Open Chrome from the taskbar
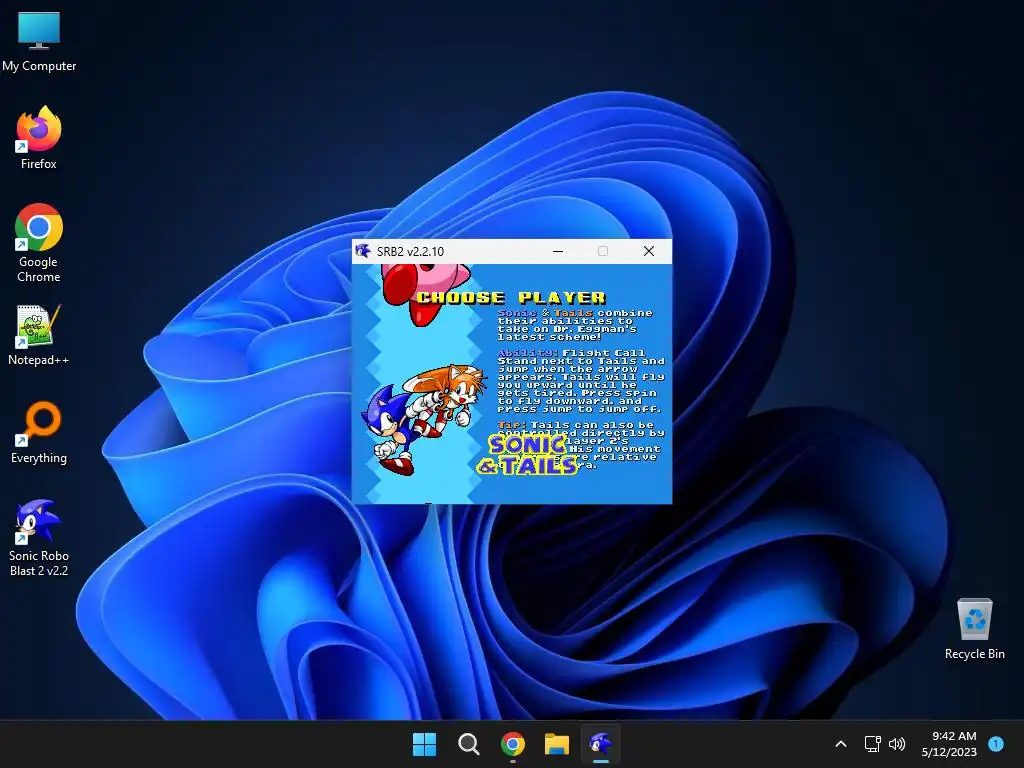Screen dimensions: 1024x768 coord(513,744)
